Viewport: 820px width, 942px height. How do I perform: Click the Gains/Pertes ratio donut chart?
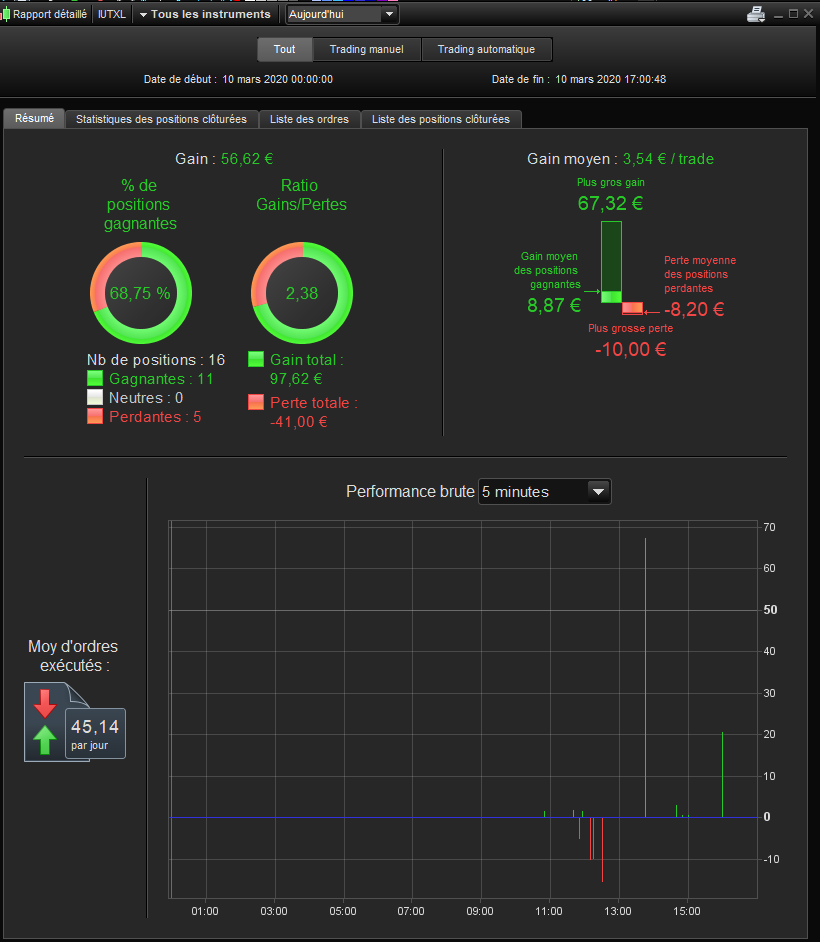[x=302, y=293]
